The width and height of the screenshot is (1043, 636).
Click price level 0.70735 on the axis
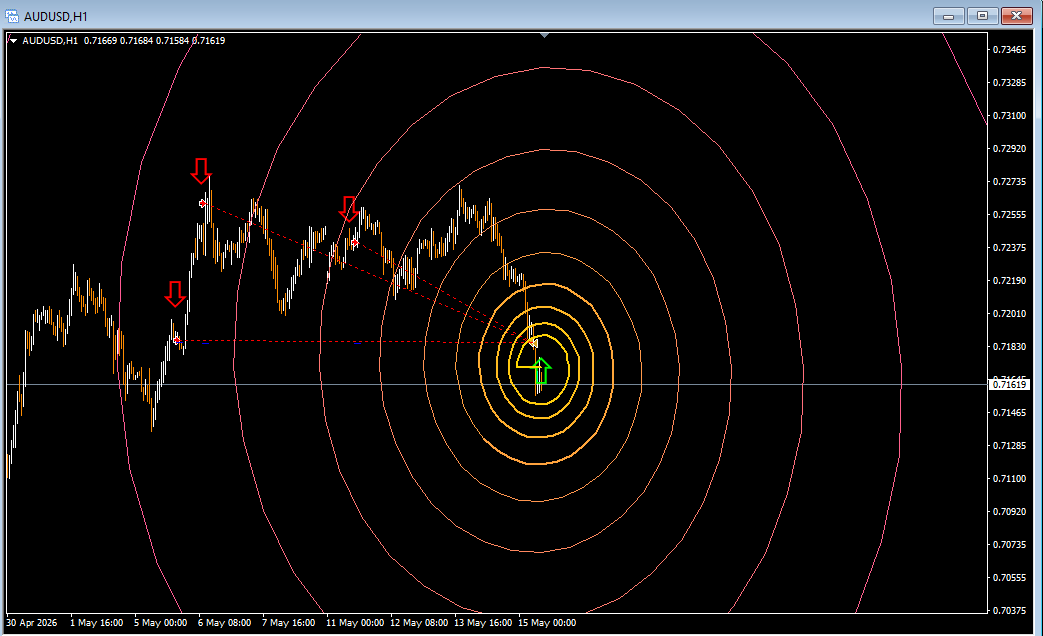point(1009,545)
